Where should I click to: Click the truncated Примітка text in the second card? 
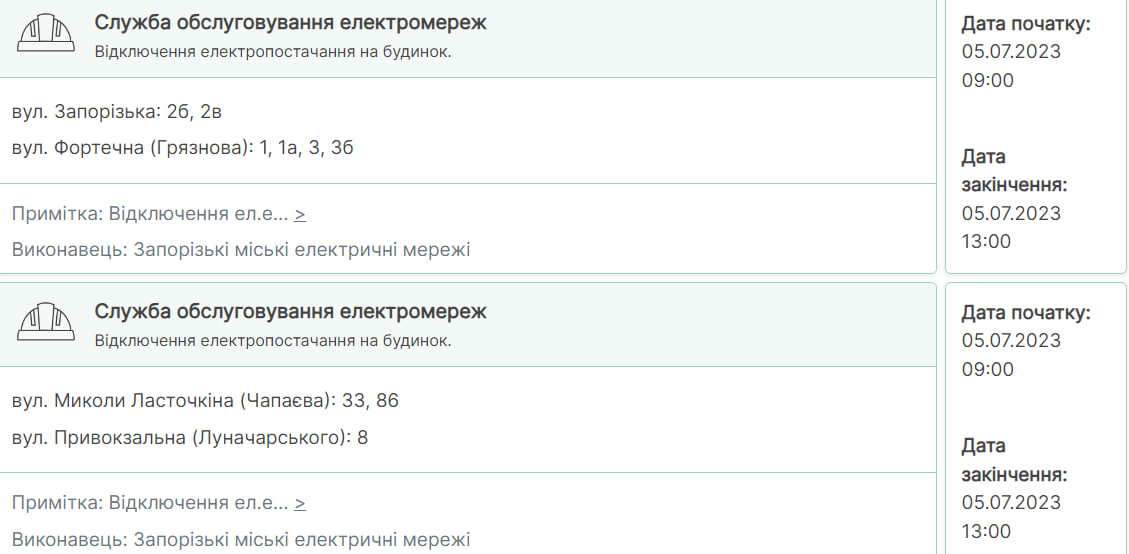pyautogui.click(x=150, y=503)
